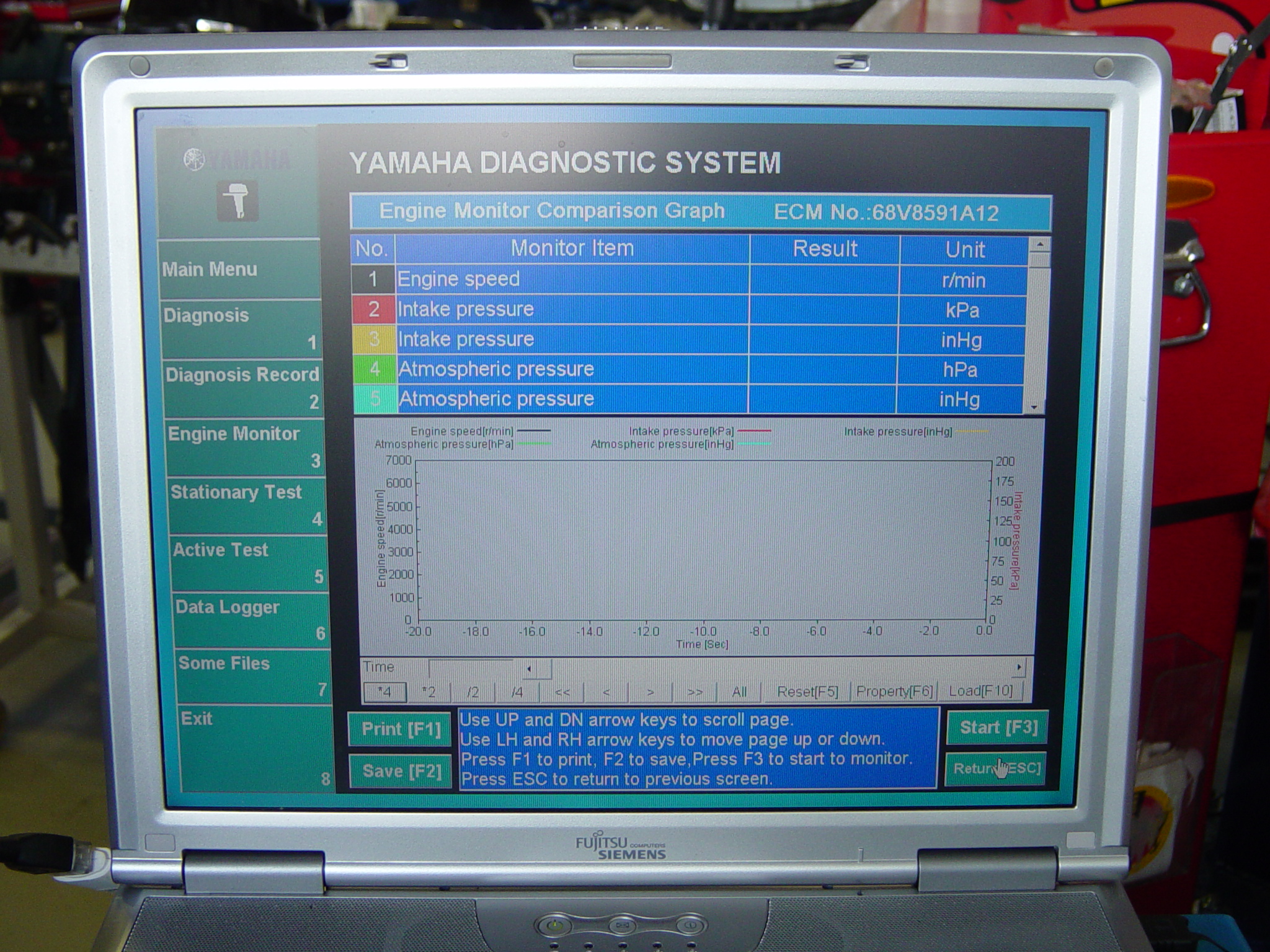The height and width of the screenshot is (952, 1270).
Task: Select the /4 time zoom button
Action: click(x=517, y=692)
